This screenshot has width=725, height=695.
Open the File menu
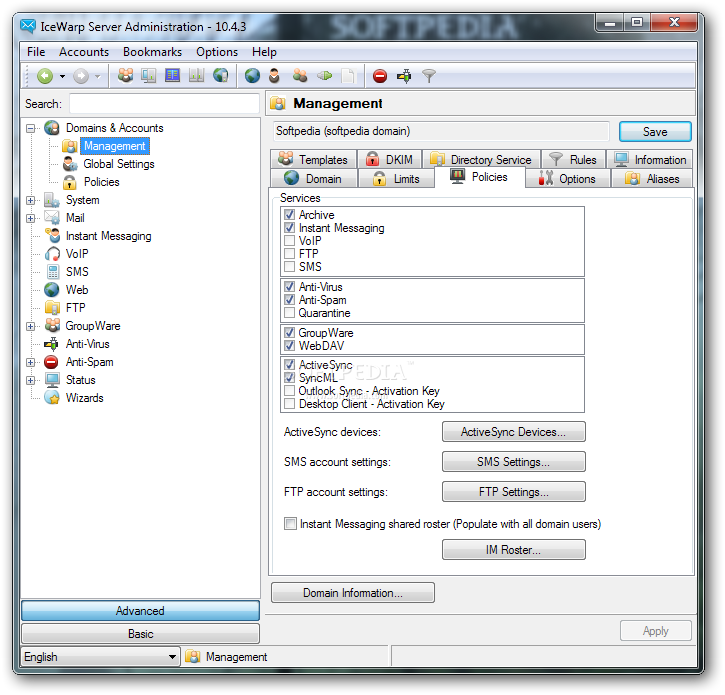[x=36, y=52]
